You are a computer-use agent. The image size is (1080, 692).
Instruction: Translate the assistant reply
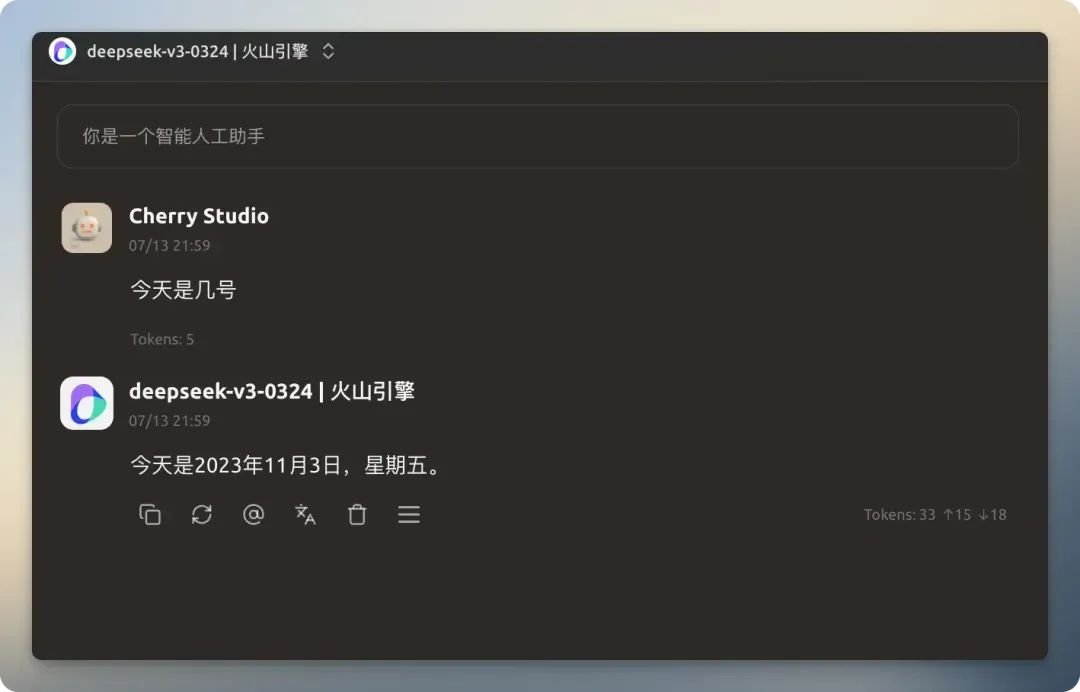pos(305,514)
